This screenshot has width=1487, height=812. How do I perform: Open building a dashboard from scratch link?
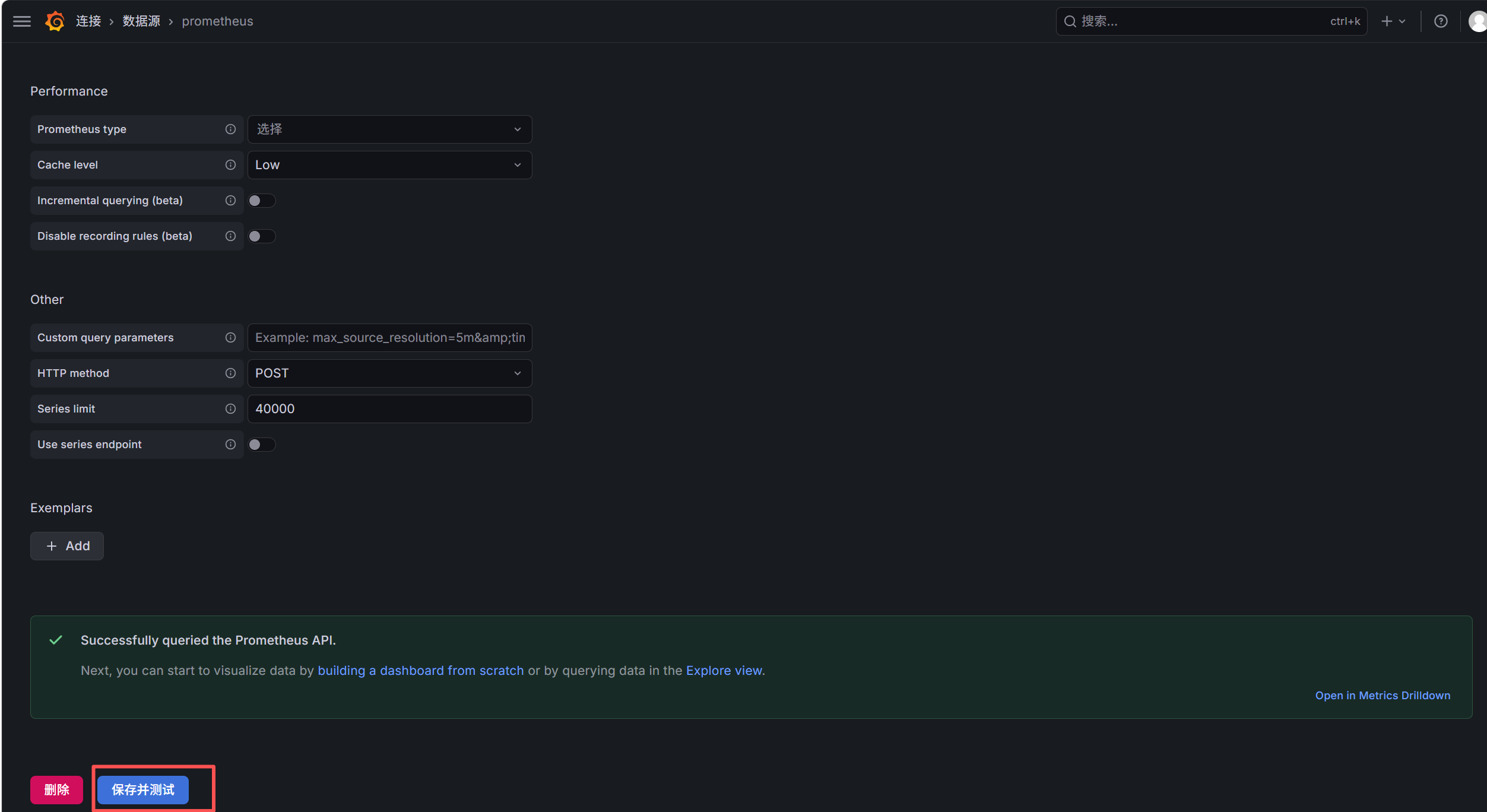click(421, 671)
